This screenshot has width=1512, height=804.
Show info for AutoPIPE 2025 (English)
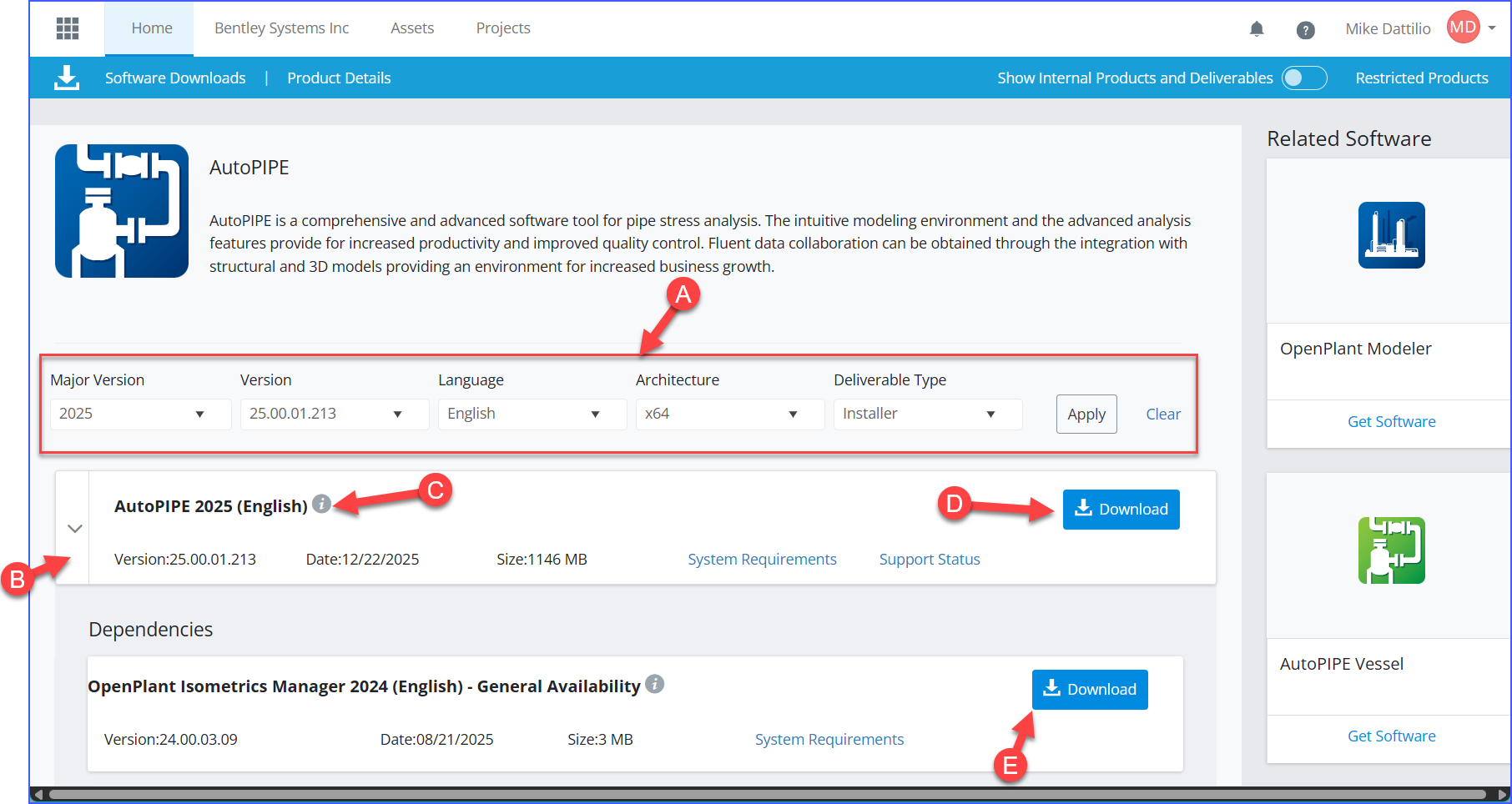pos(321,504)
